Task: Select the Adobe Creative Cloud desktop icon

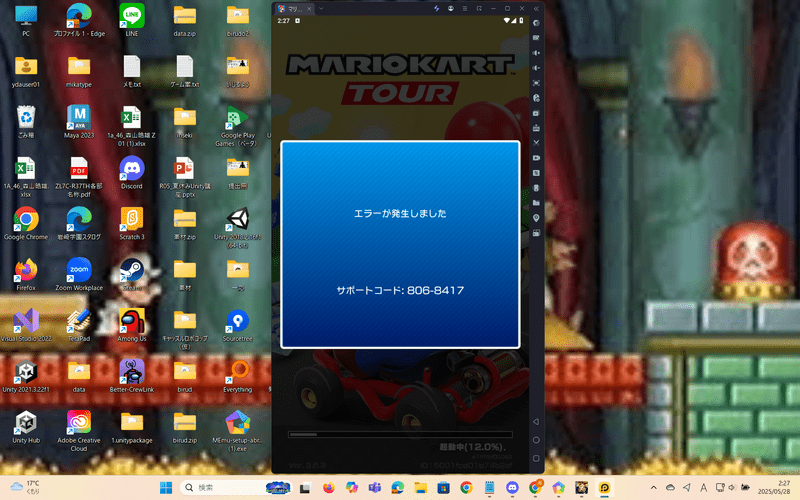Action: point(79,432)
